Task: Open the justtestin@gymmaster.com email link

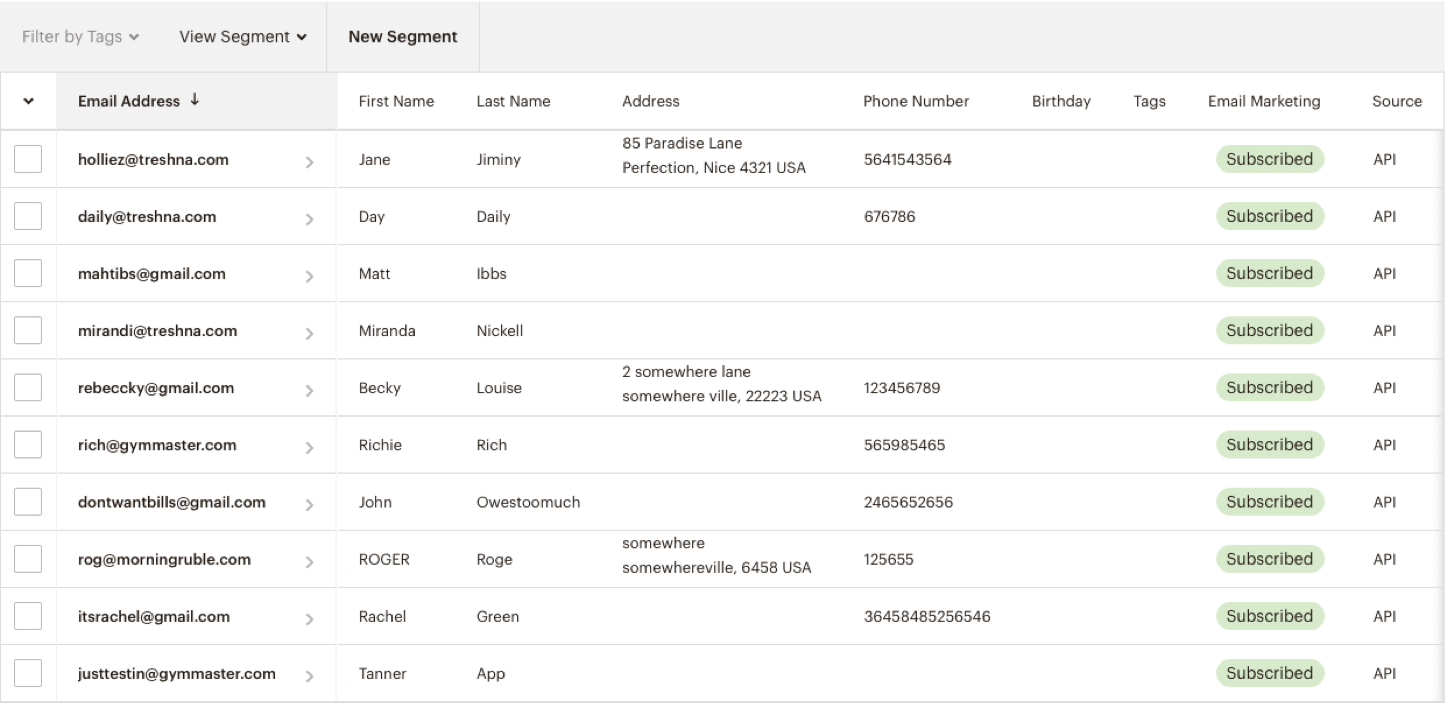Action: pos(177,674)
